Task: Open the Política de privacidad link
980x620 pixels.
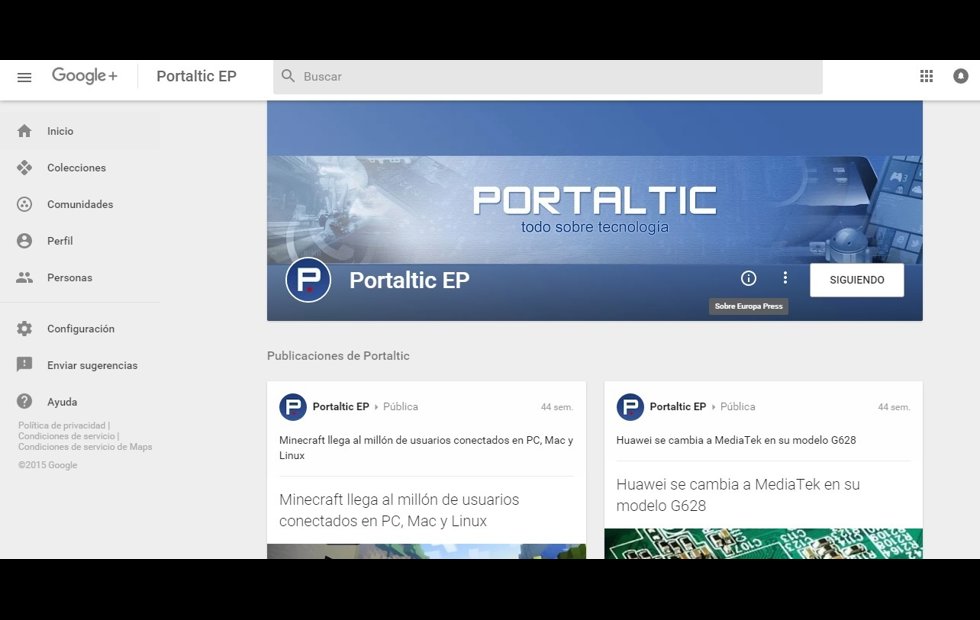Action: tap(62, 425)
